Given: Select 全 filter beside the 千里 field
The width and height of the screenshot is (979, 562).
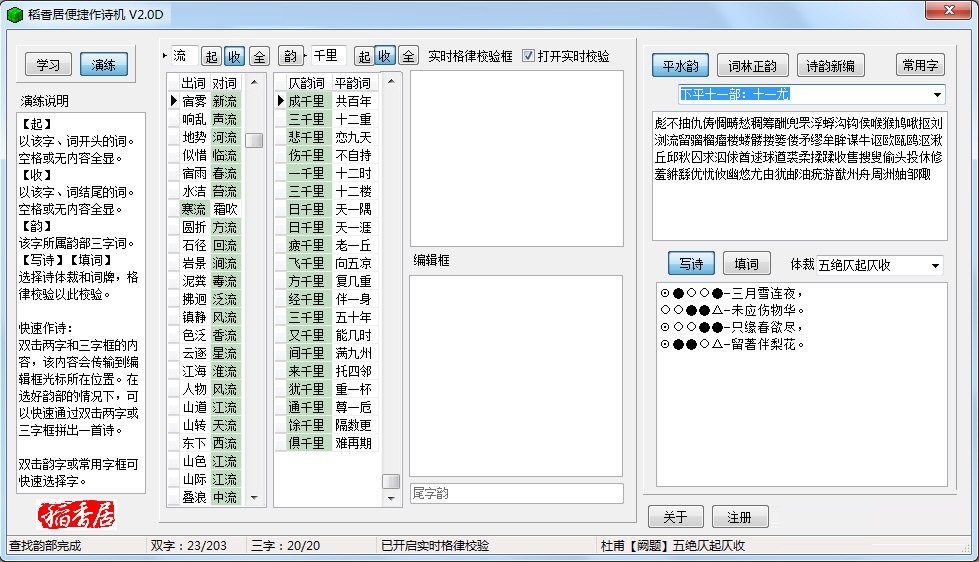Looking at the screenshot, I should [408, 56].
